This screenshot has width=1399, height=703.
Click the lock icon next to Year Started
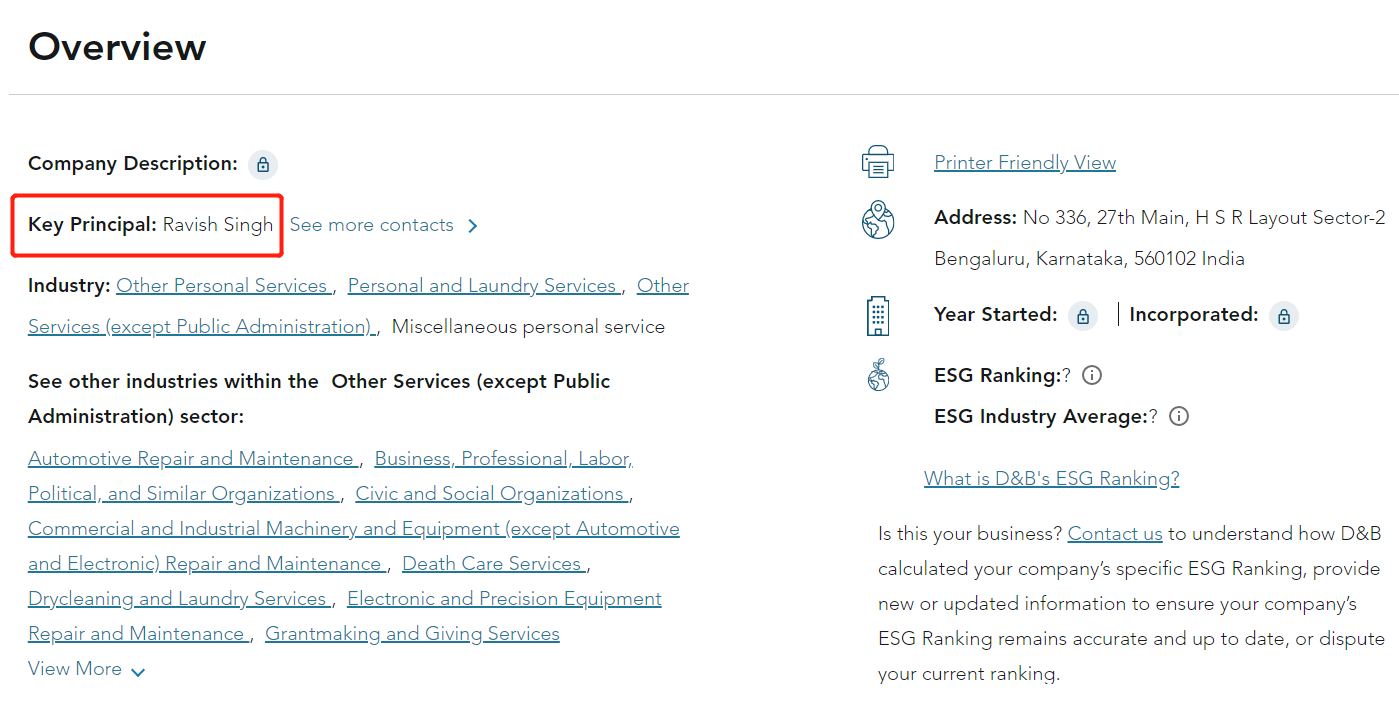1082,316
